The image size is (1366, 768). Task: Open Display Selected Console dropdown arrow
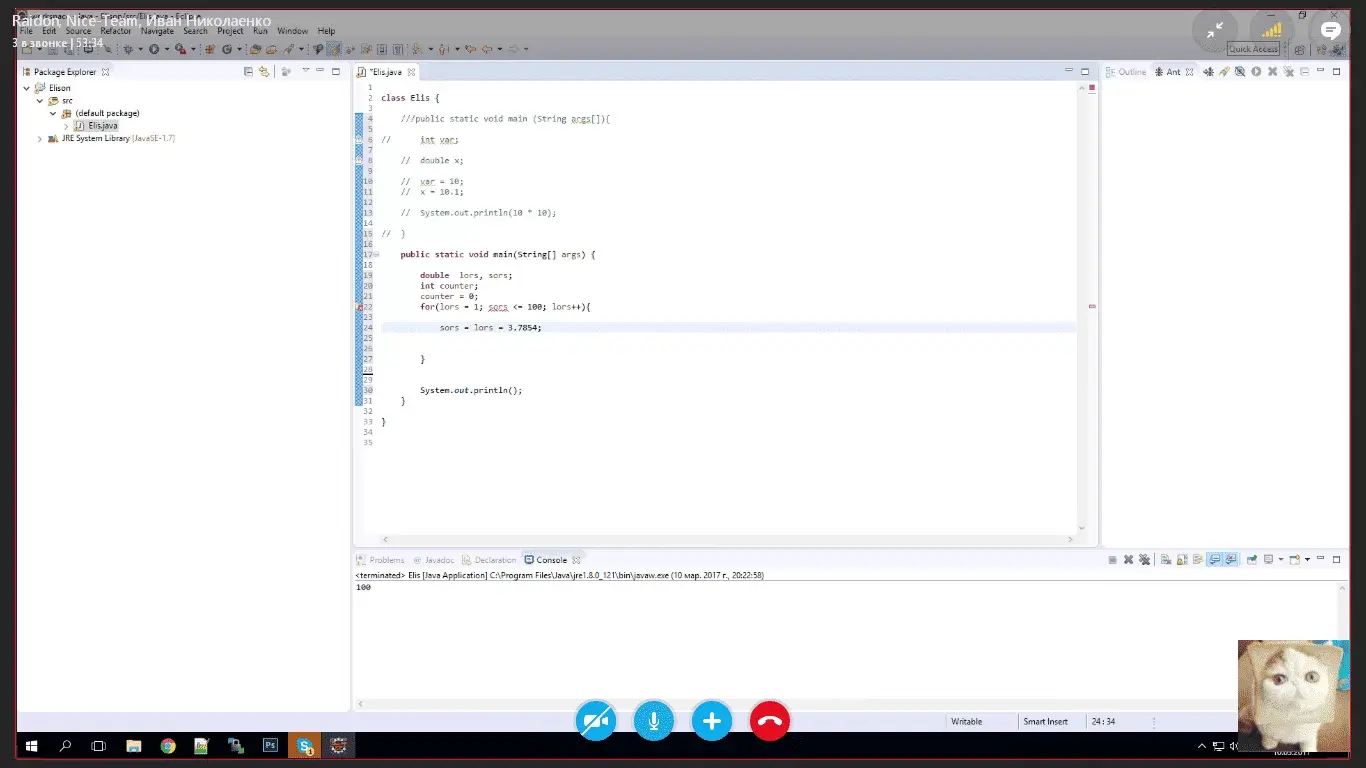pos(1281,560)
